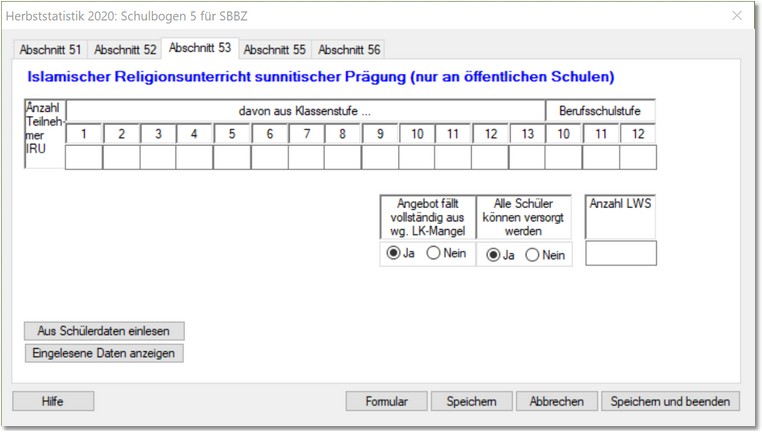Open the Abschnitt 52 tab
Screen dimensions: 762x433
tap(125, 49)
